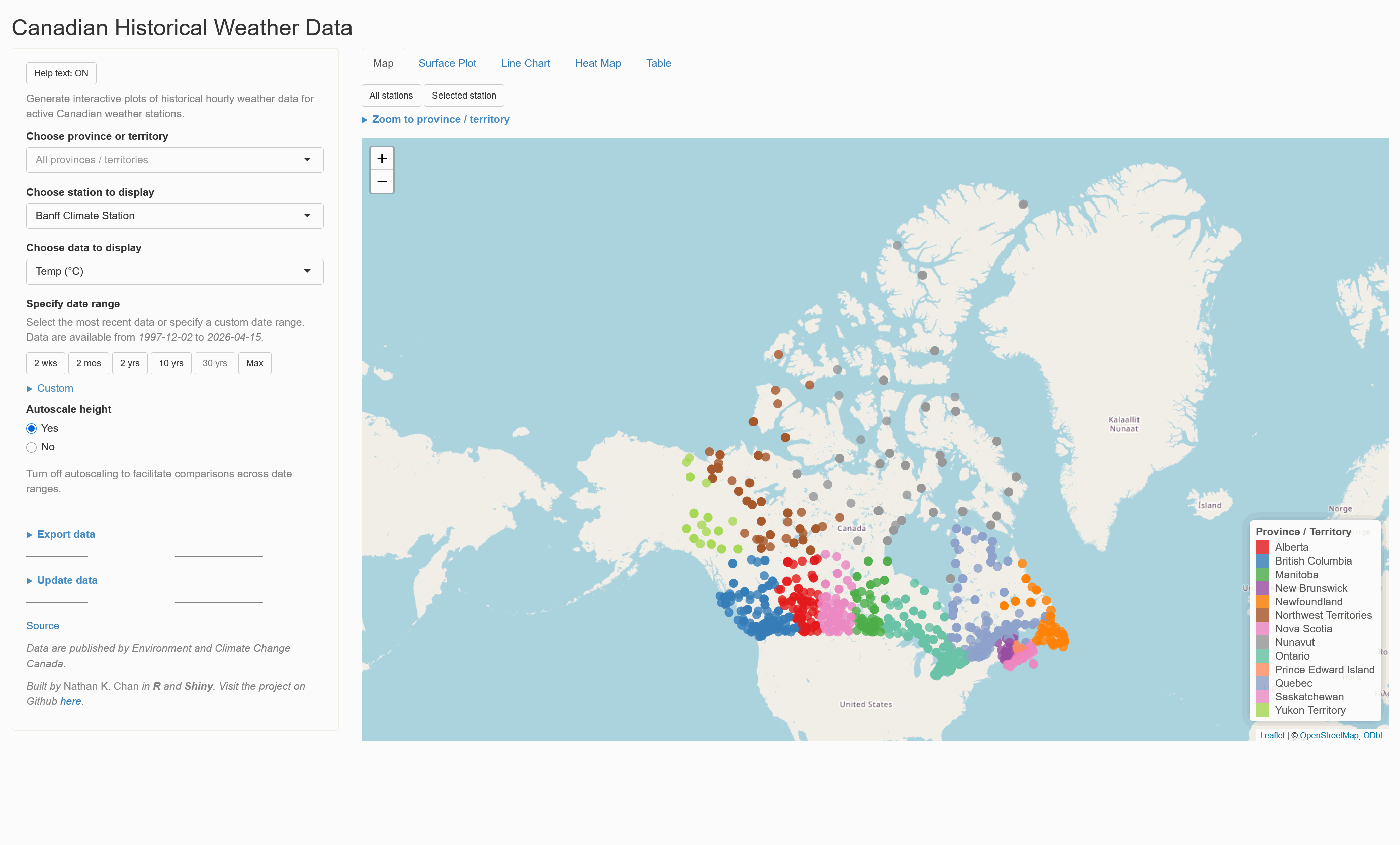Open the ODbL license link
The image size is (1400, 845).
pos(1374,735)
